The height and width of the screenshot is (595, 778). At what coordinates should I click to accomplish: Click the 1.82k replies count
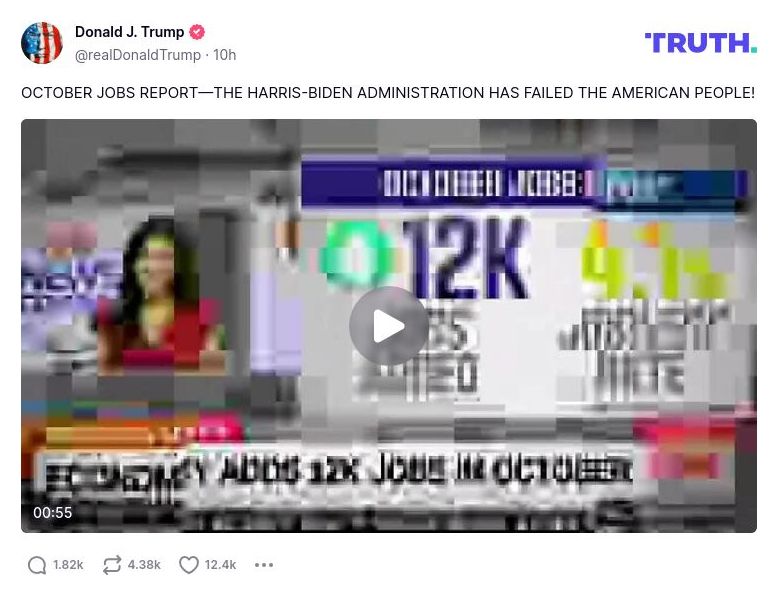tap(68, 565)
